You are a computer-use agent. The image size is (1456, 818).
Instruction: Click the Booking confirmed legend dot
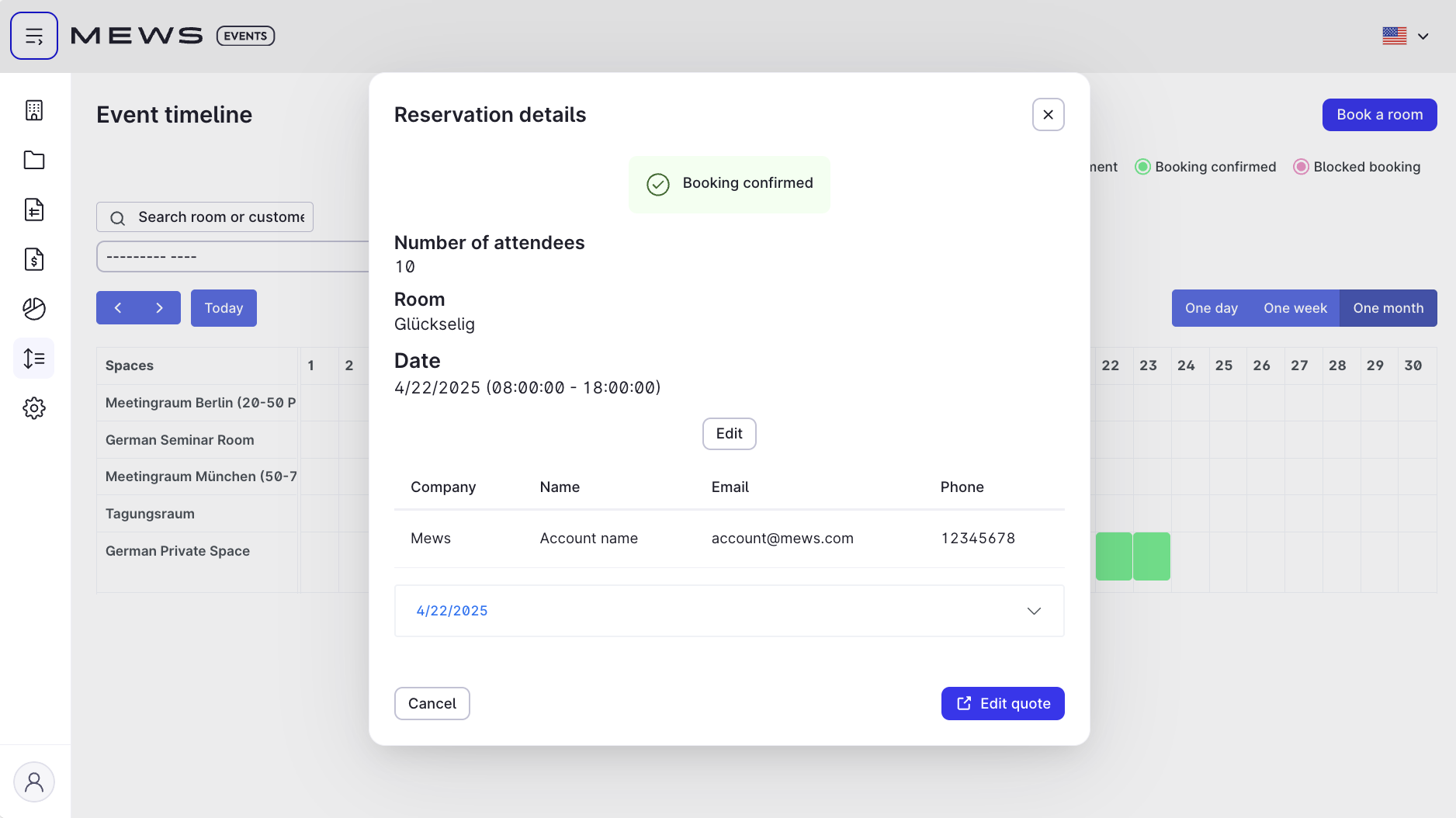(x=1142, y=167)
